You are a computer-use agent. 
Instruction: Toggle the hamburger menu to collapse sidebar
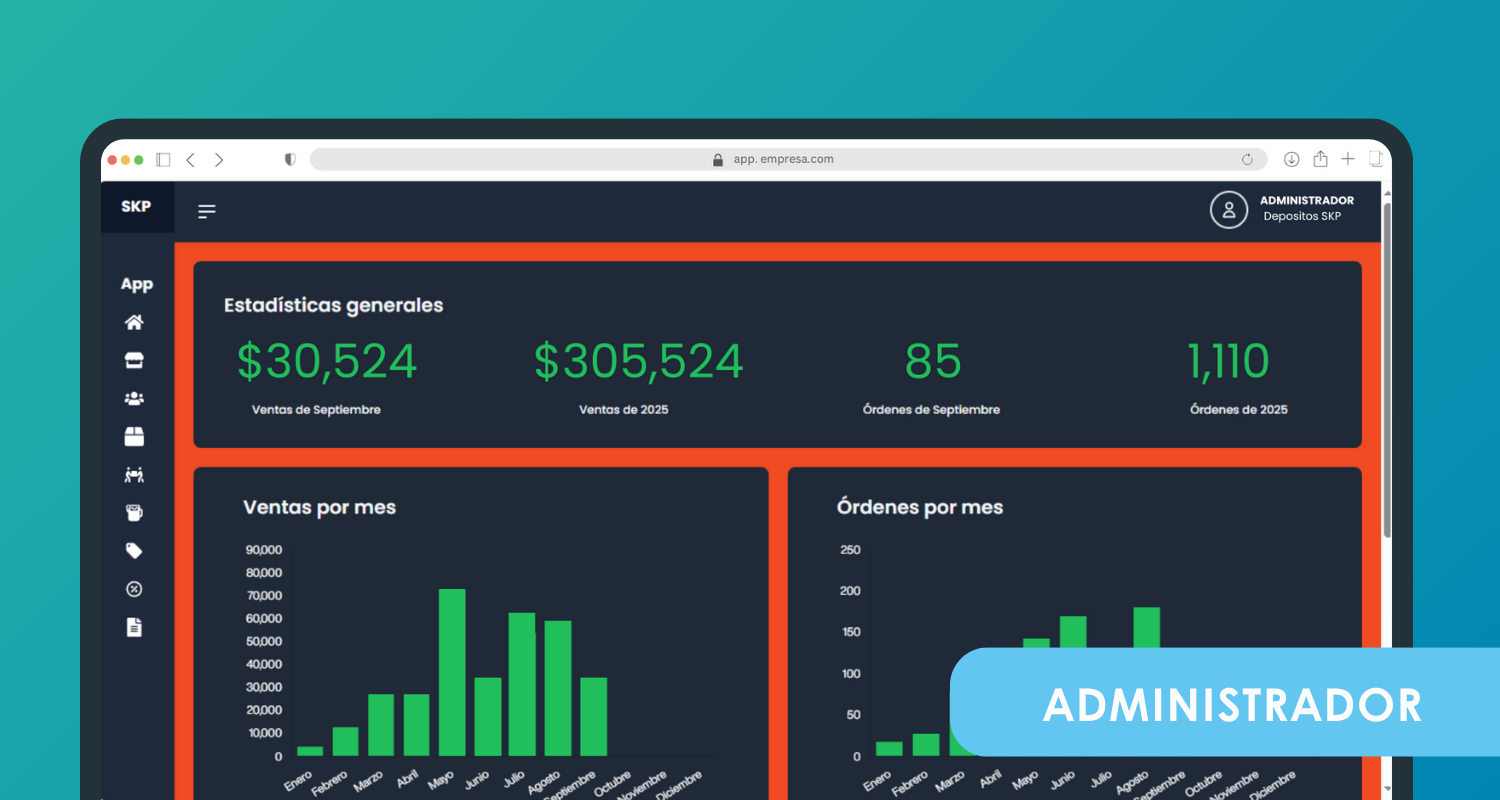[207, 211]
